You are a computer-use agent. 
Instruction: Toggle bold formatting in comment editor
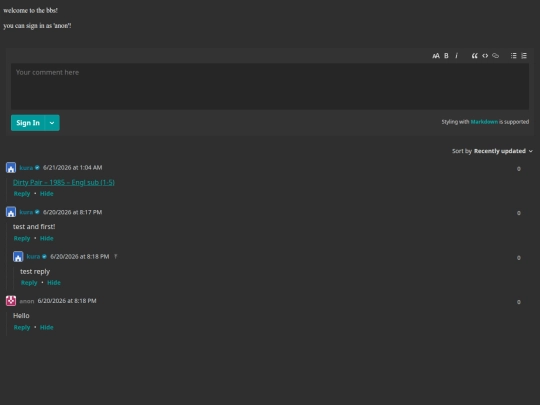click(x=446, y=56)
